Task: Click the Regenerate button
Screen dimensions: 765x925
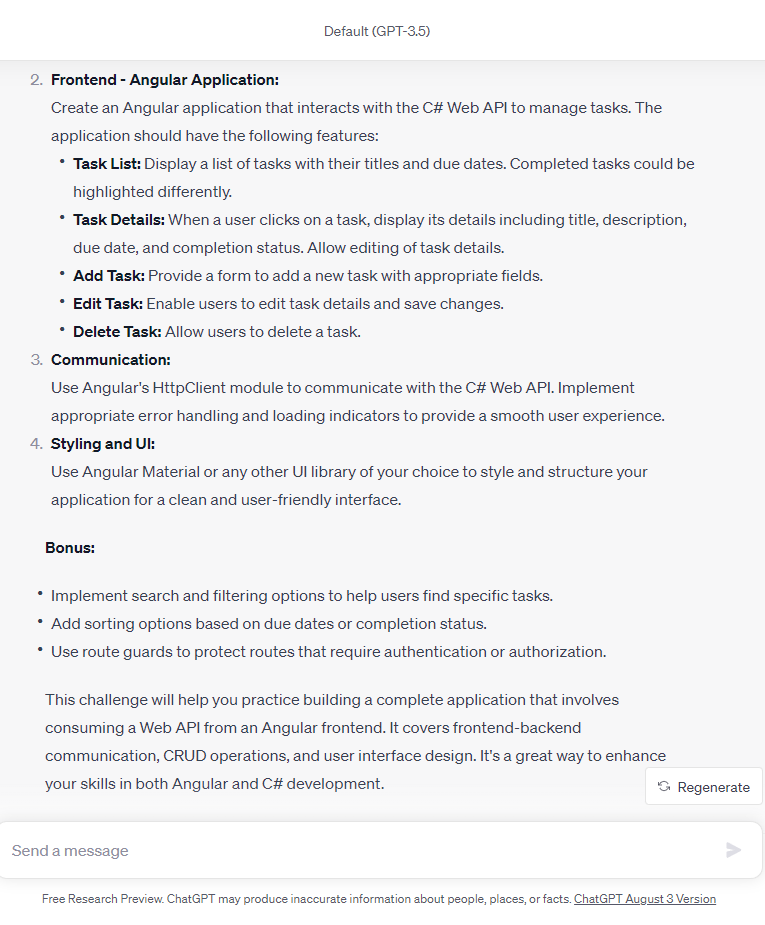Action: 704,787
